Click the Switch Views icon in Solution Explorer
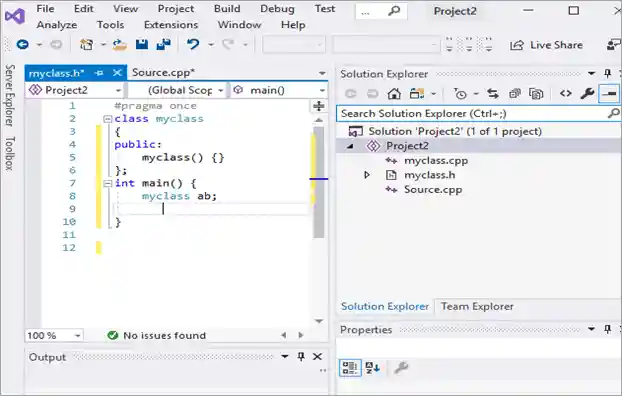Screen dimensions: 622x396 tap(417, 94)
